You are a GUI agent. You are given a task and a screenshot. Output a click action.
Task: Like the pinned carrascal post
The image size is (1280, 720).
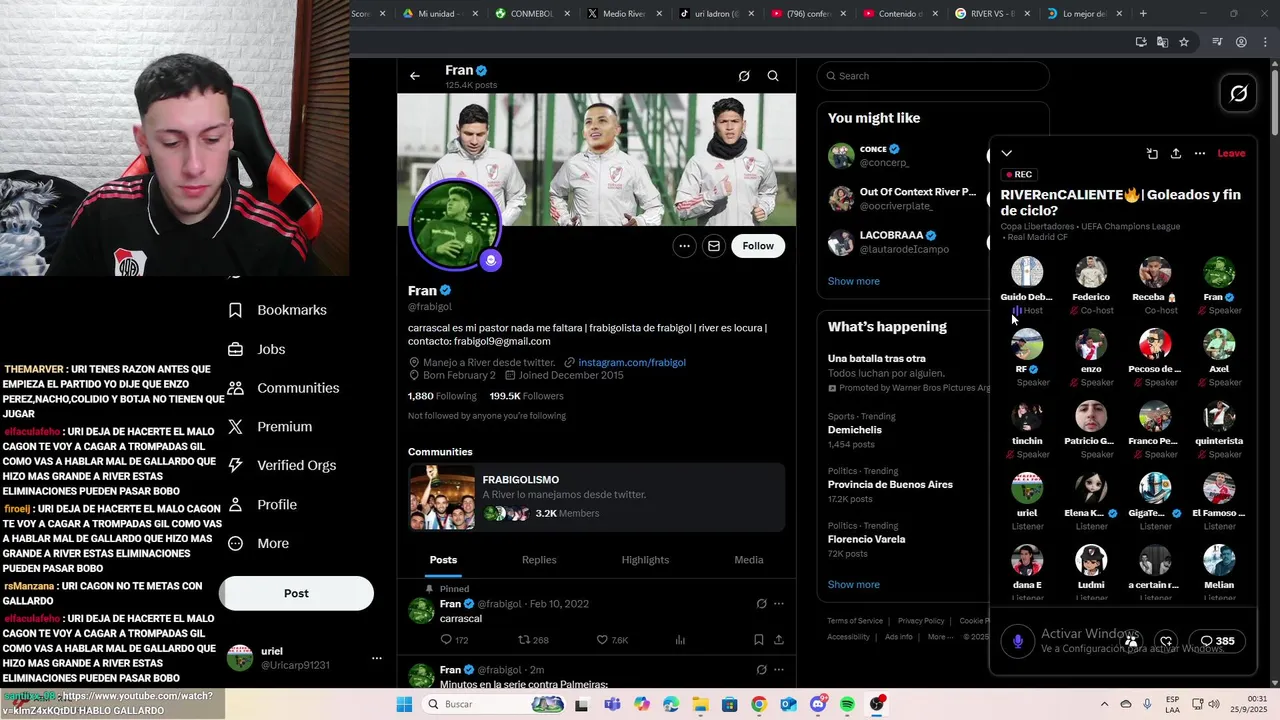612,640
